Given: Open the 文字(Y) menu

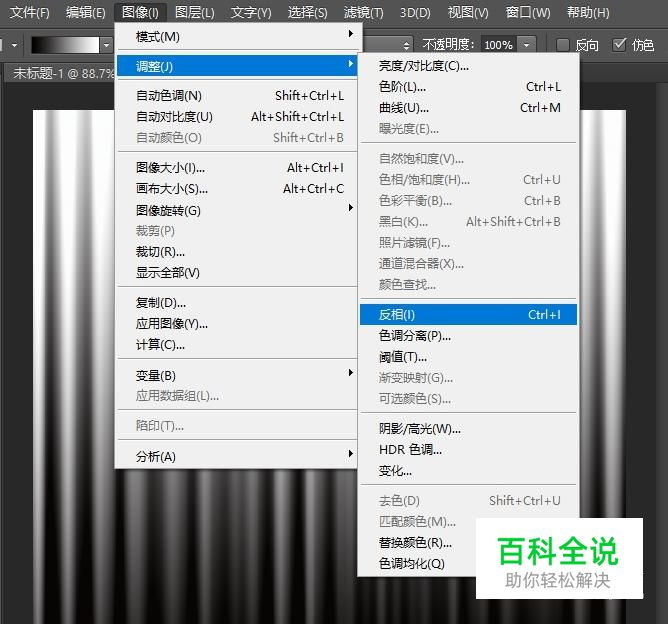Looking at the screenshot, I should [251, 12].
